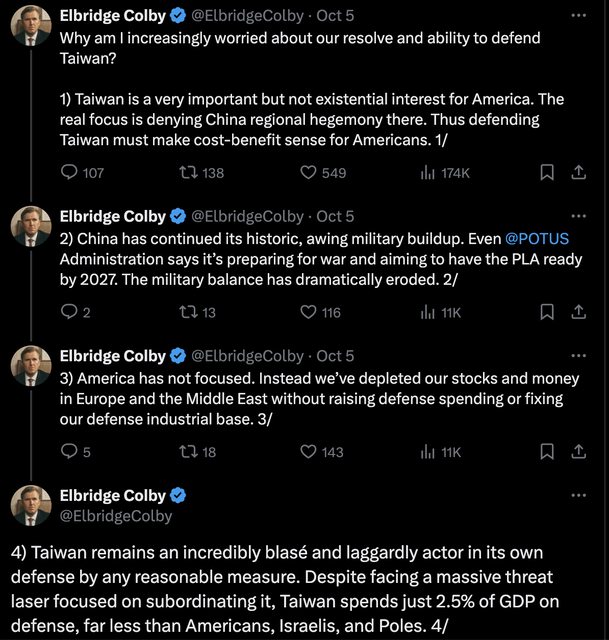Retweet the first tweet with 138 reposts

185,173
